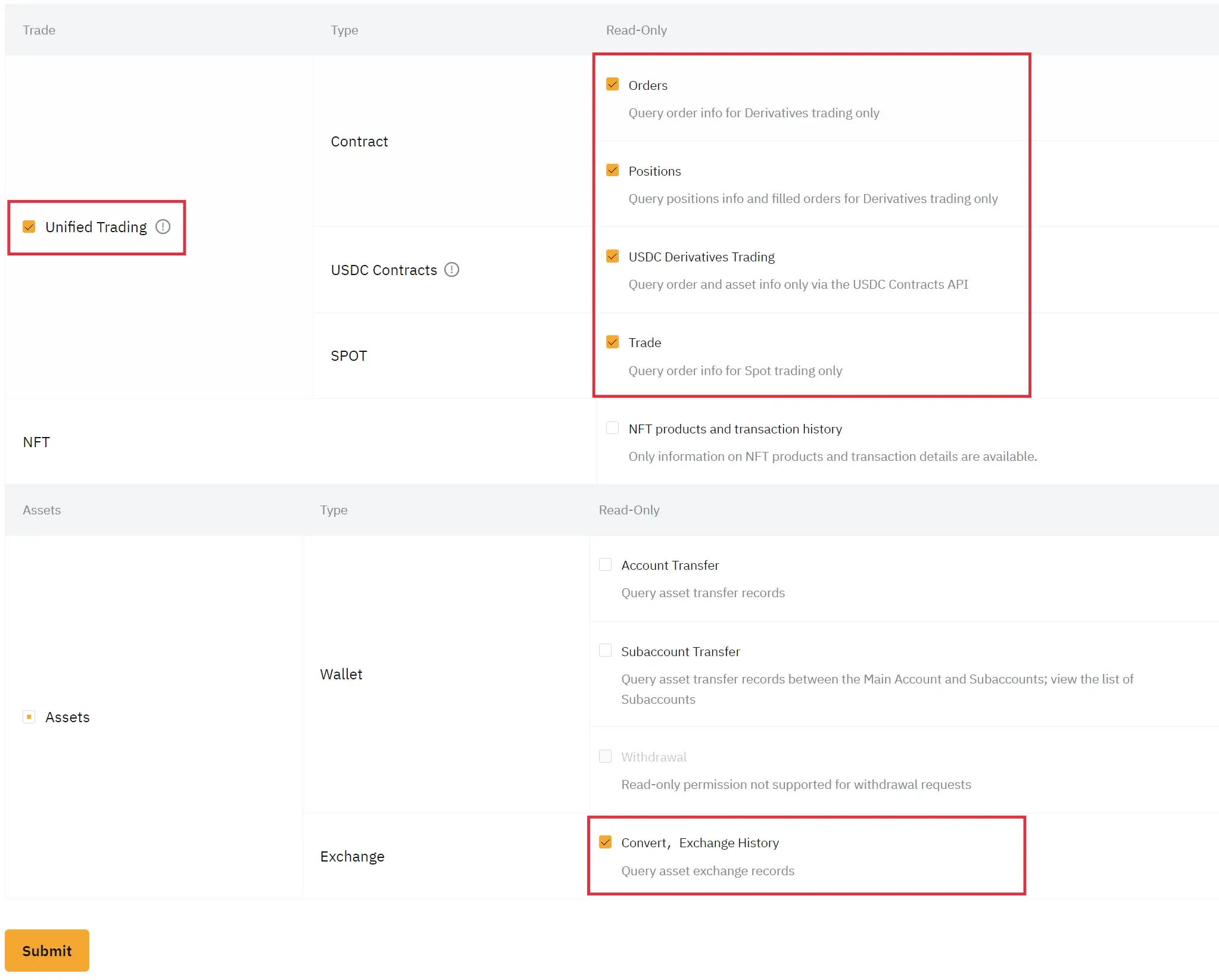Image resolution: width=1219 pixels, height=980 pixels.
Task: Uncheck the Trade read-only permission
Action: (x=613, y=342)
